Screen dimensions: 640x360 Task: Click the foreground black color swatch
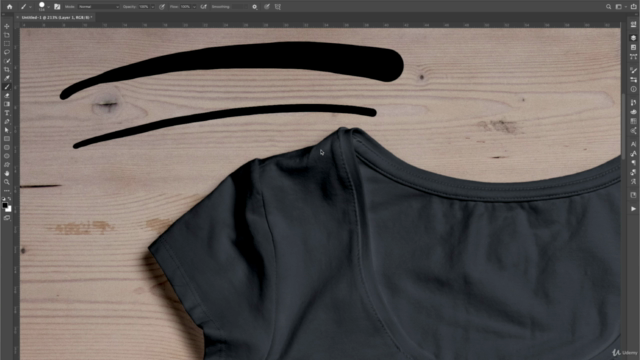pos(4,205)
